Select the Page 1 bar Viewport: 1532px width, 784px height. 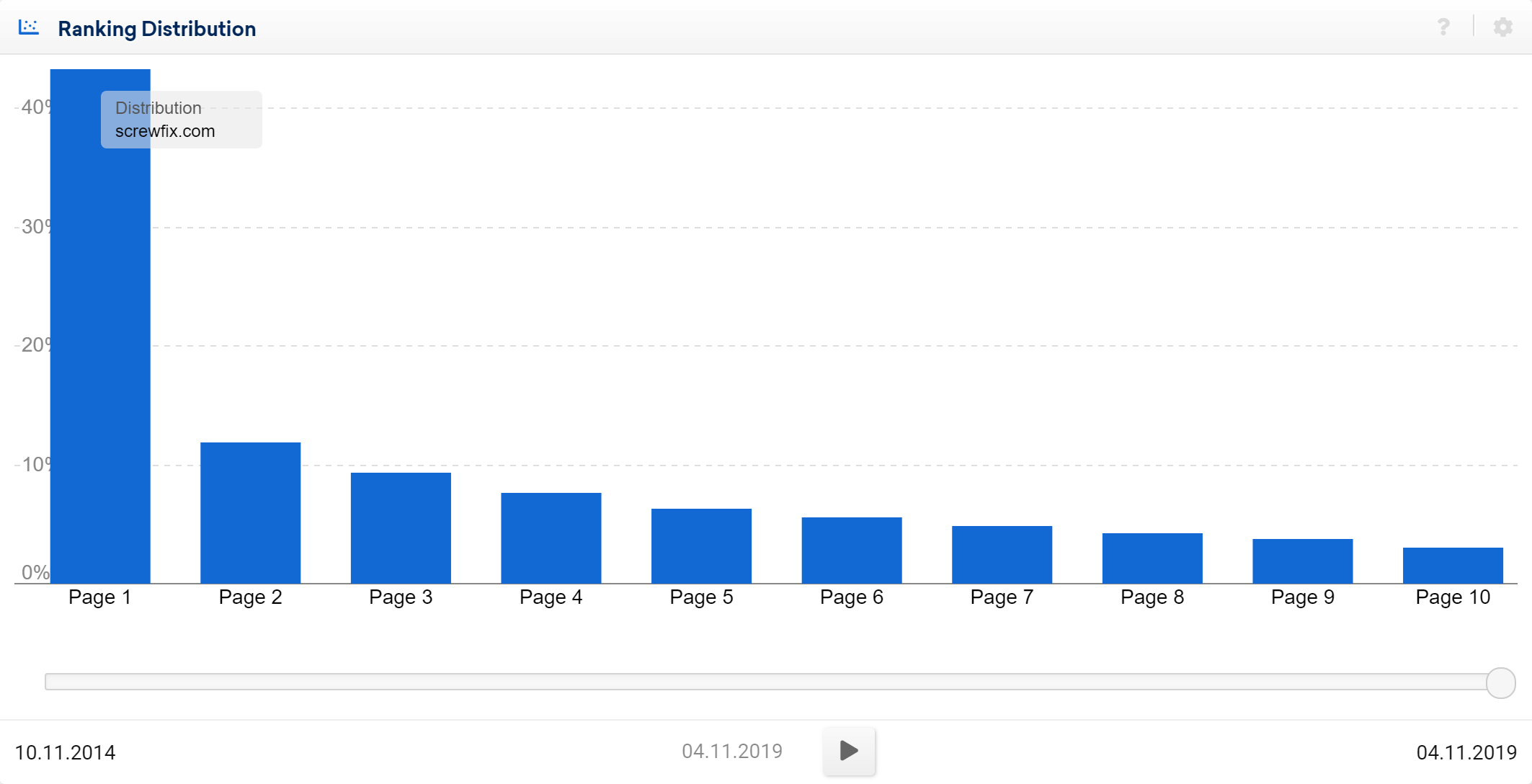pos(100,326)
